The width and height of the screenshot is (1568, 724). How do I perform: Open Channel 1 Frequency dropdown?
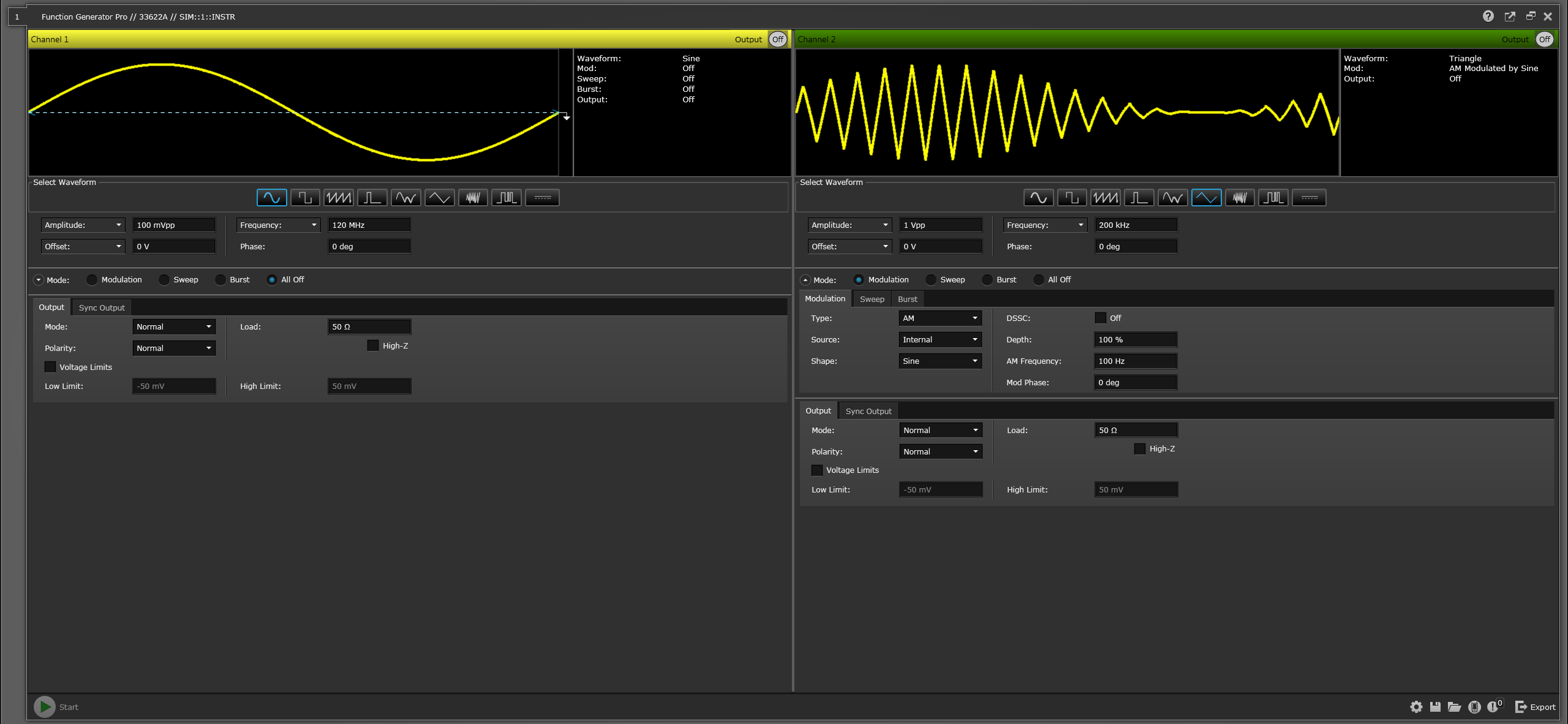point(279,225)
